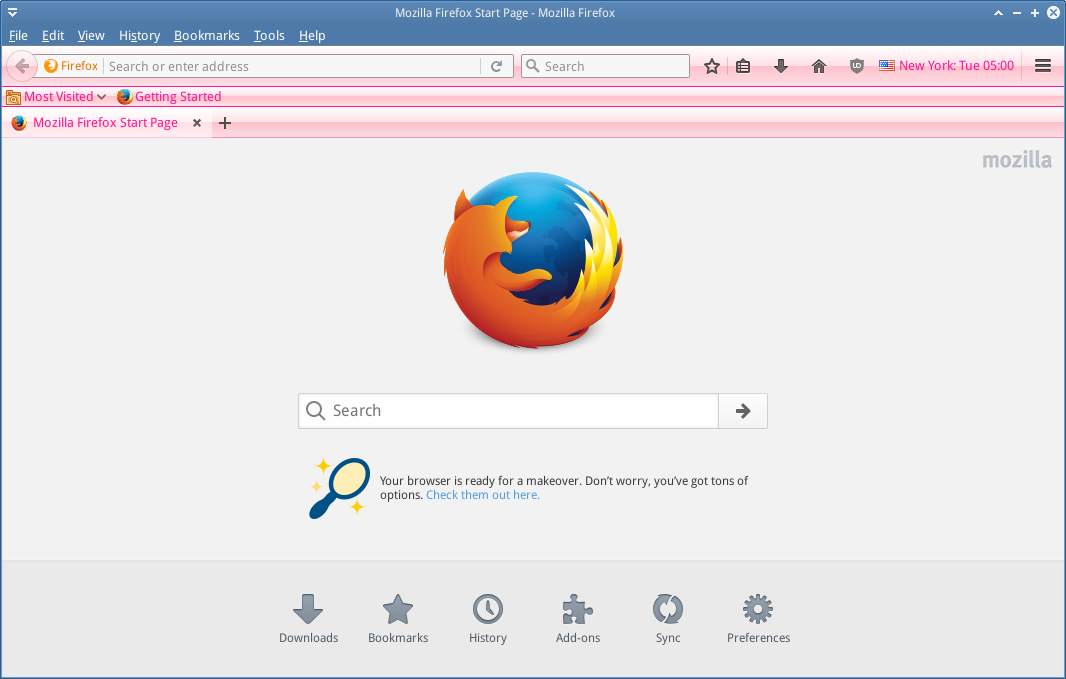Open the File menu

[x=18, y=35]
